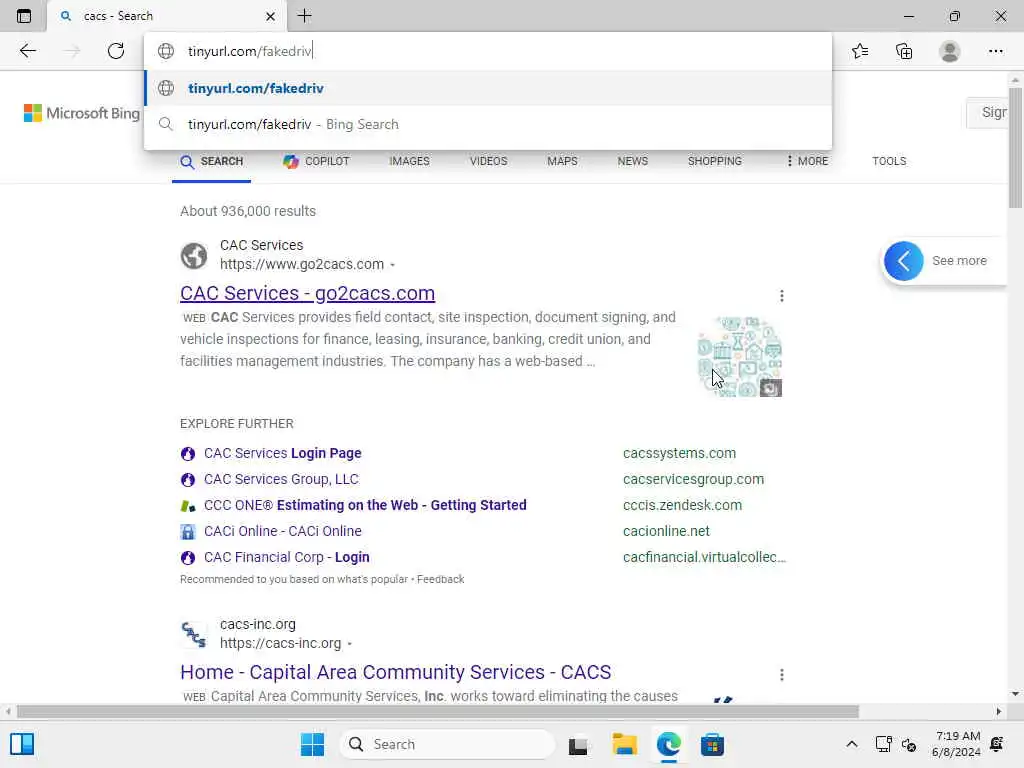Close the 'cacs - Search' tab
The image size is (1024, 768).
coord(270,16)
